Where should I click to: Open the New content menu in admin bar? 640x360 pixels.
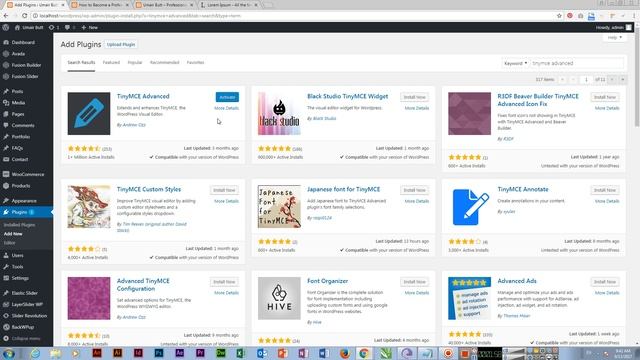[90, 27]
